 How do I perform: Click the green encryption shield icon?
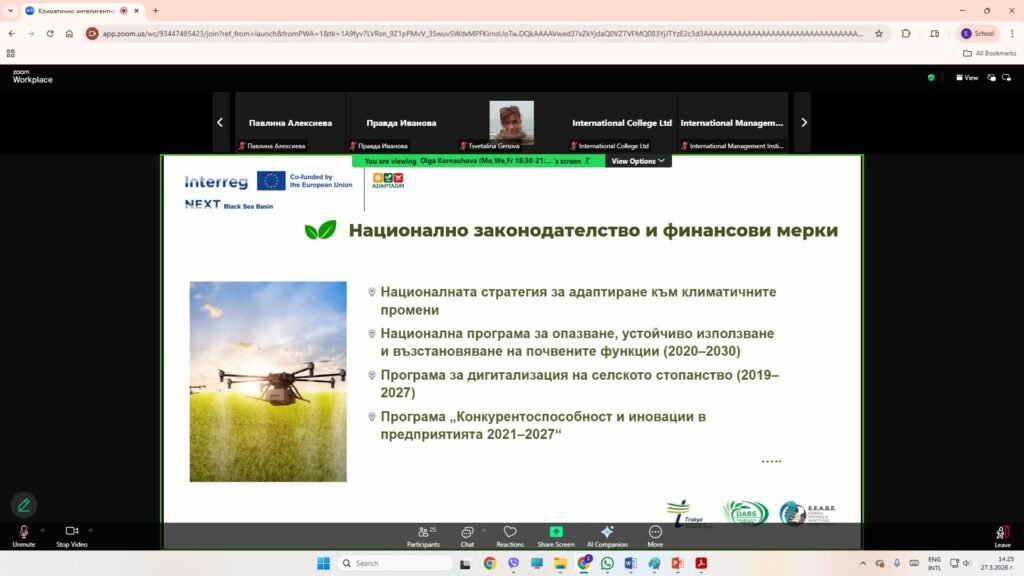(x=931, y=77)
